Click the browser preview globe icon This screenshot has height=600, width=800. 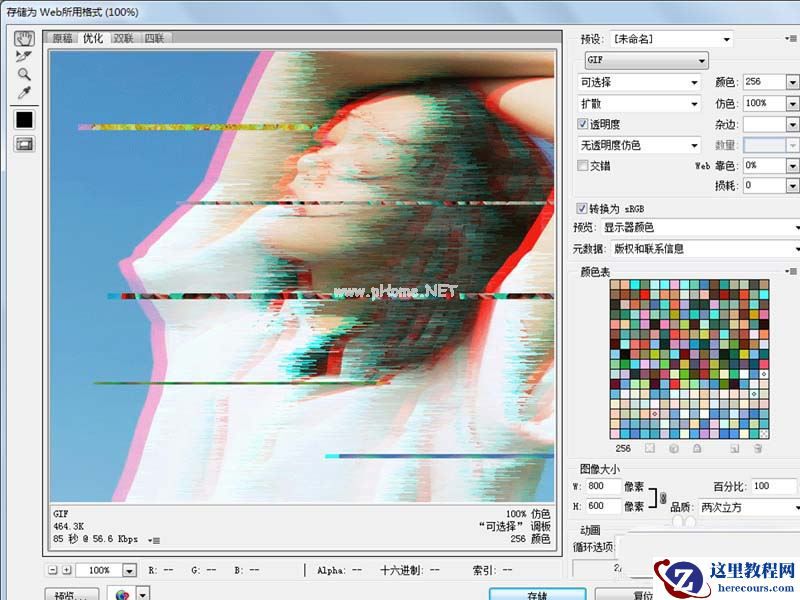pyautogui.click(x=122, y=595)
